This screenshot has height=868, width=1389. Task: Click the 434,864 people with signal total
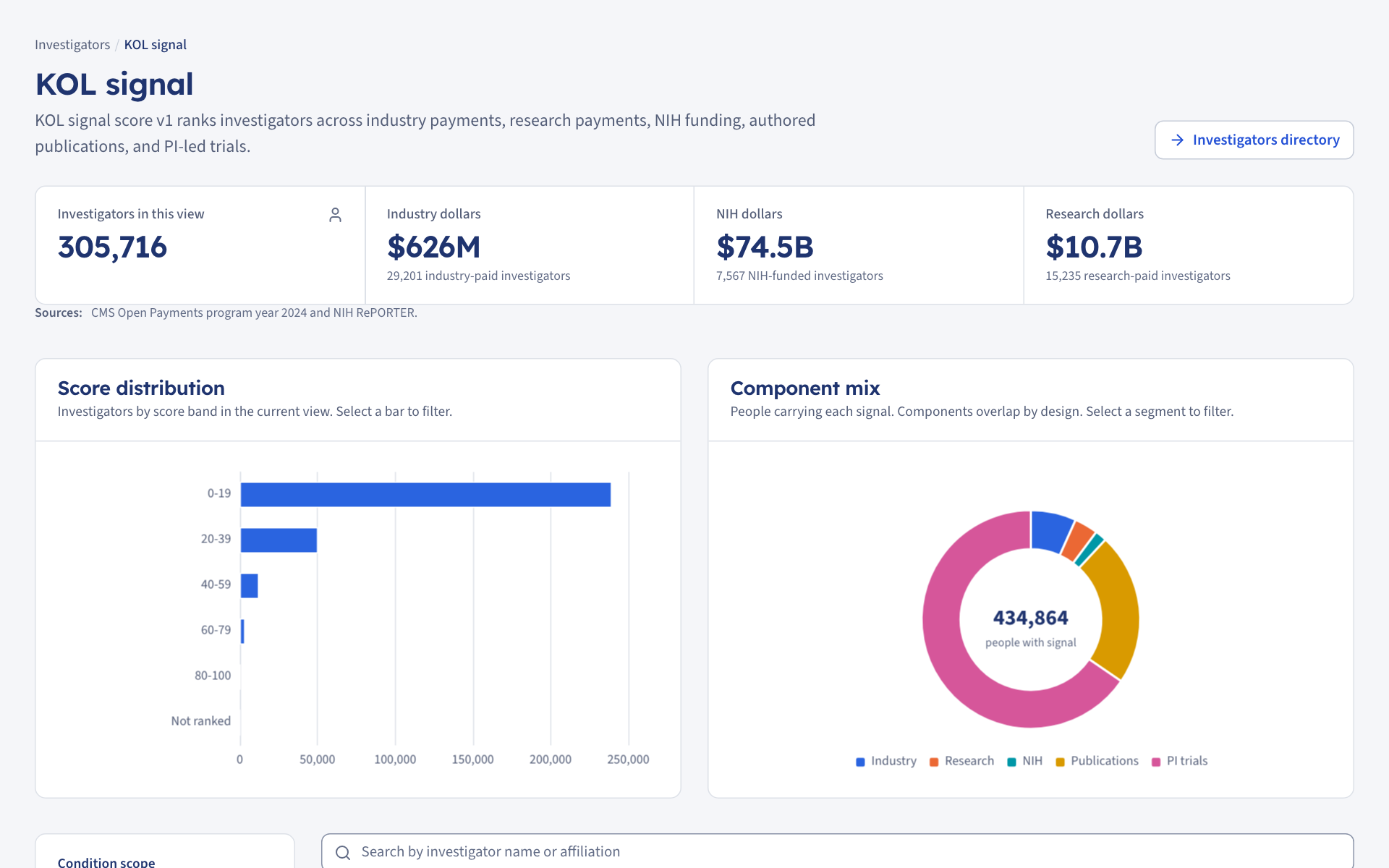click(x=1030, y=618)
